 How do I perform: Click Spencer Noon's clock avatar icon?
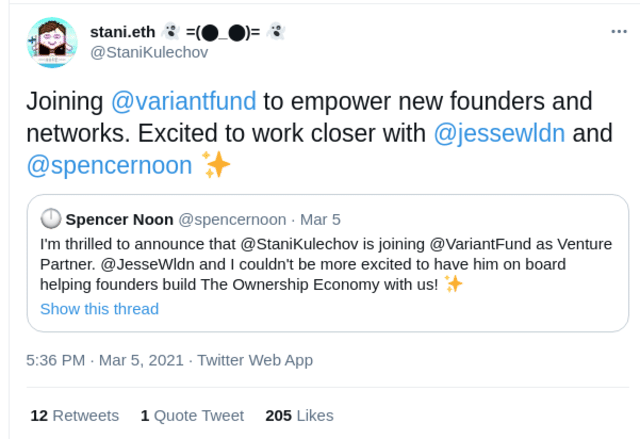tap(51, 218)
